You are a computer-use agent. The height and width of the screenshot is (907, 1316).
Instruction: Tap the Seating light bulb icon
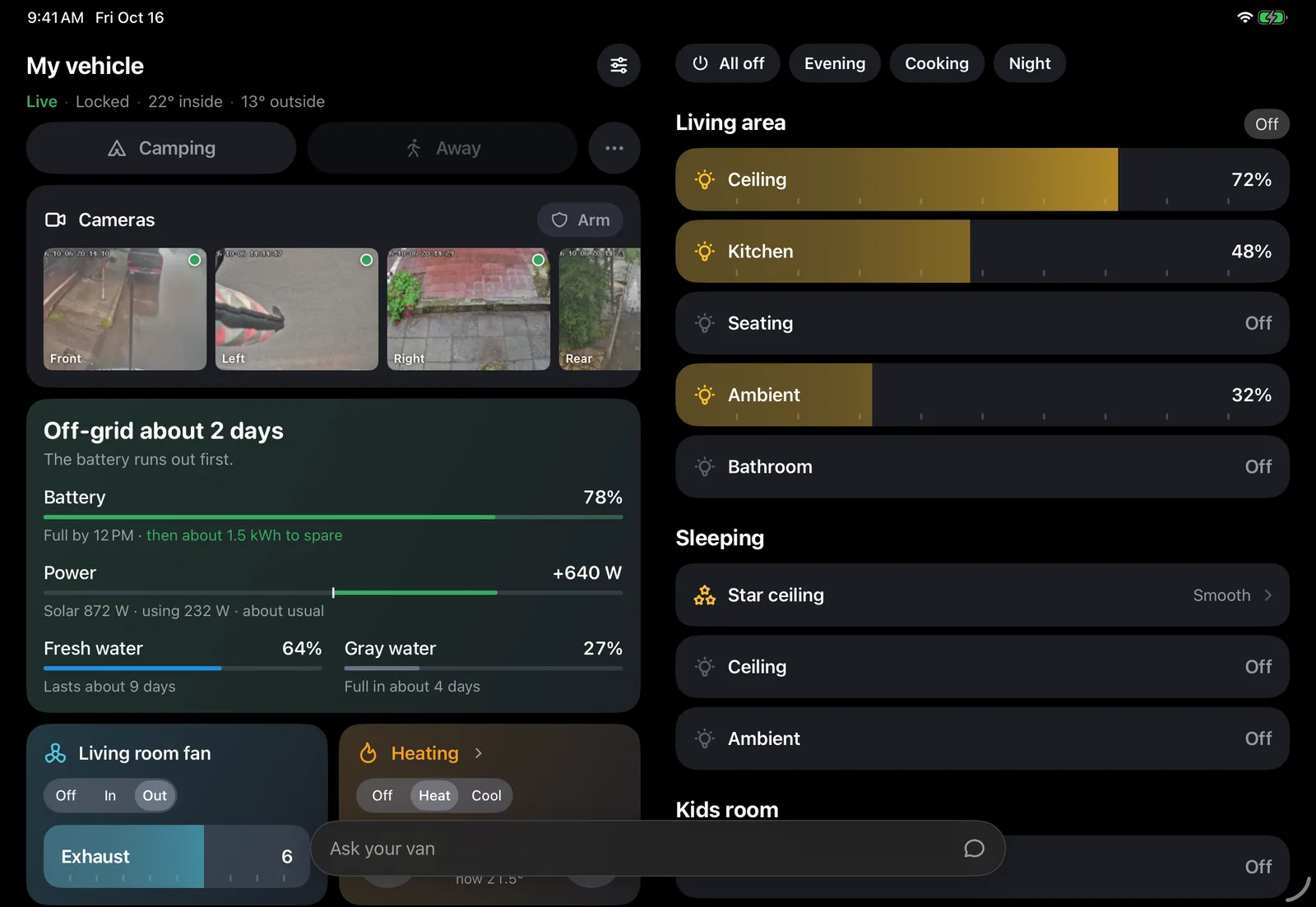[x=705, y=323]
